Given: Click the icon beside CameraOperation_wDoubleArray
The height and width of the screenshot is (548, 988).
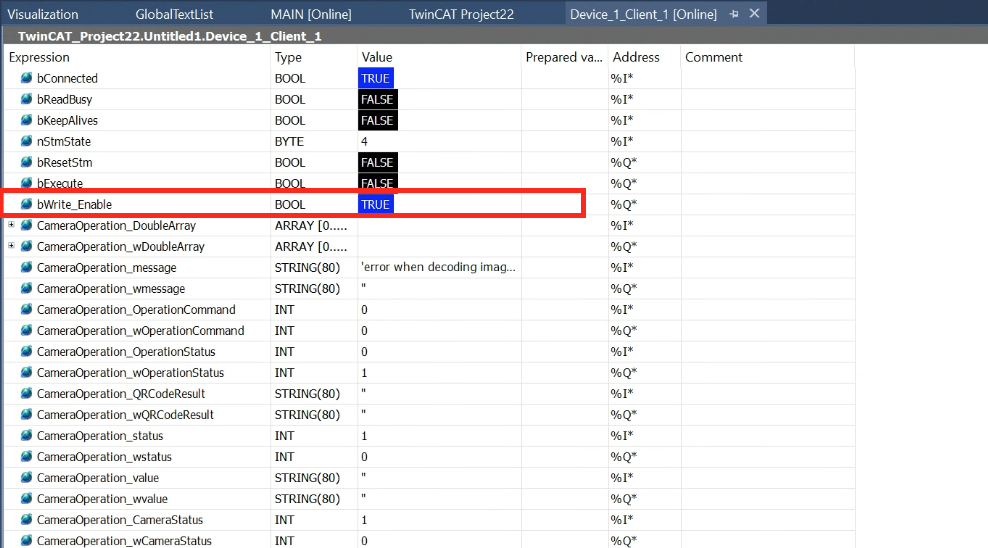Looking at the screenshot, I should coord(26,246).
